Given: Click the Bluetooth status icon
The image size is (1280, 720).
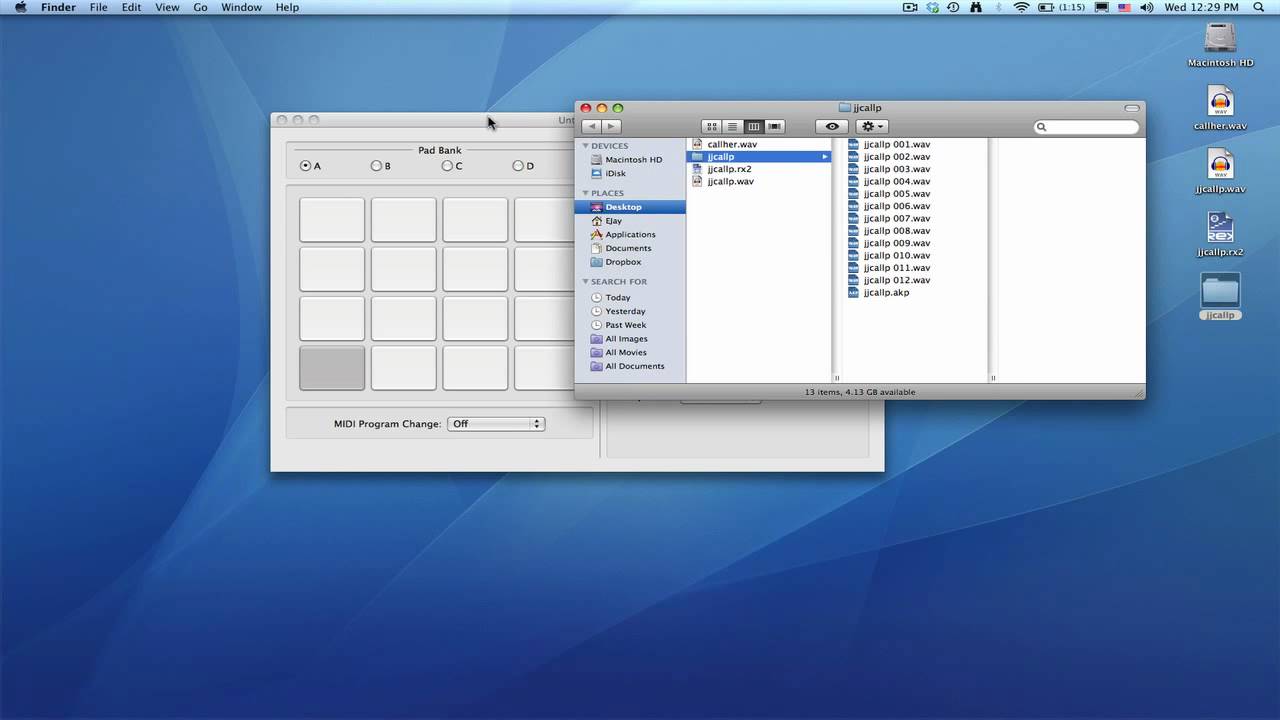Looking at the screenshot, I should [x=998, y=7].
